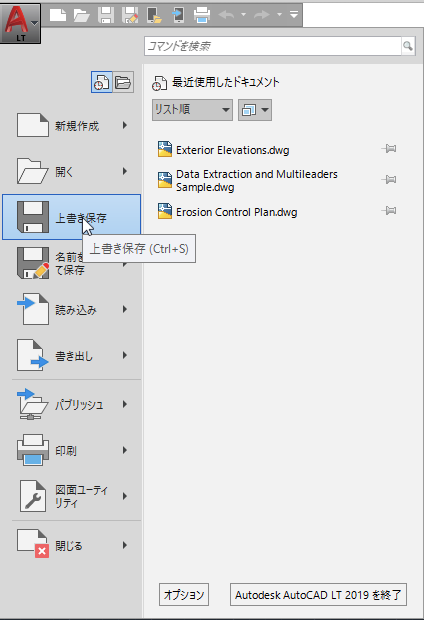Save to Web & Mobile toolbar icon
The height and width of the screenshot is (630, 434).
pos(178,15)
